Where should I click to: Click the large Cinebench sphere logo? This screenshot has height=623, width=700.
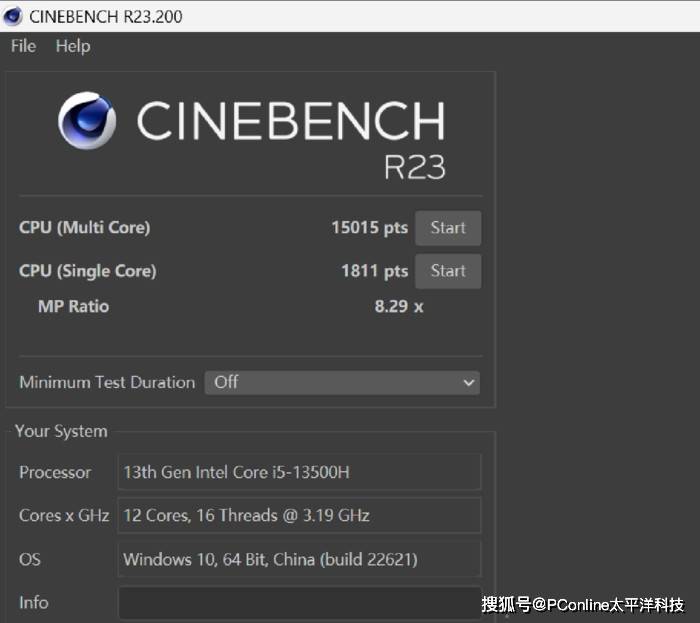click(x=87, y=120)
